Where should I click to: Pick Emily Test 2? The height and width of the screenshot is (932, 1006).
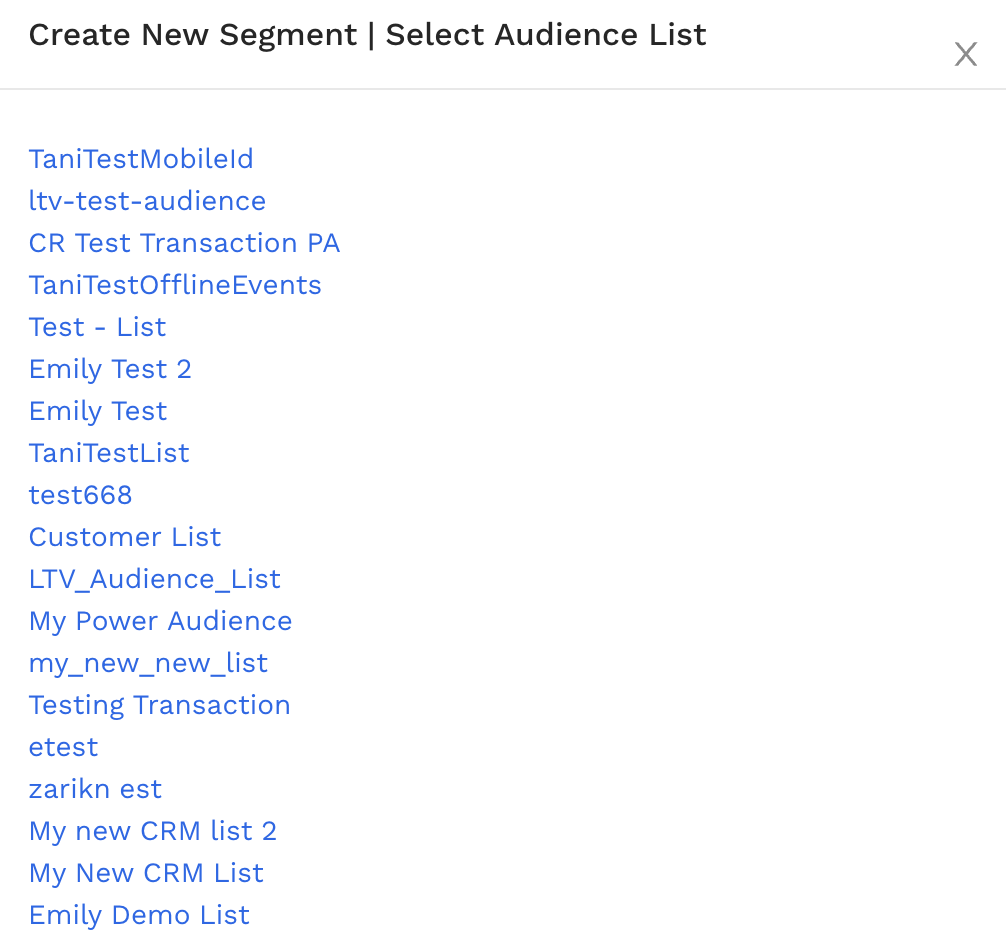point(110,369)
